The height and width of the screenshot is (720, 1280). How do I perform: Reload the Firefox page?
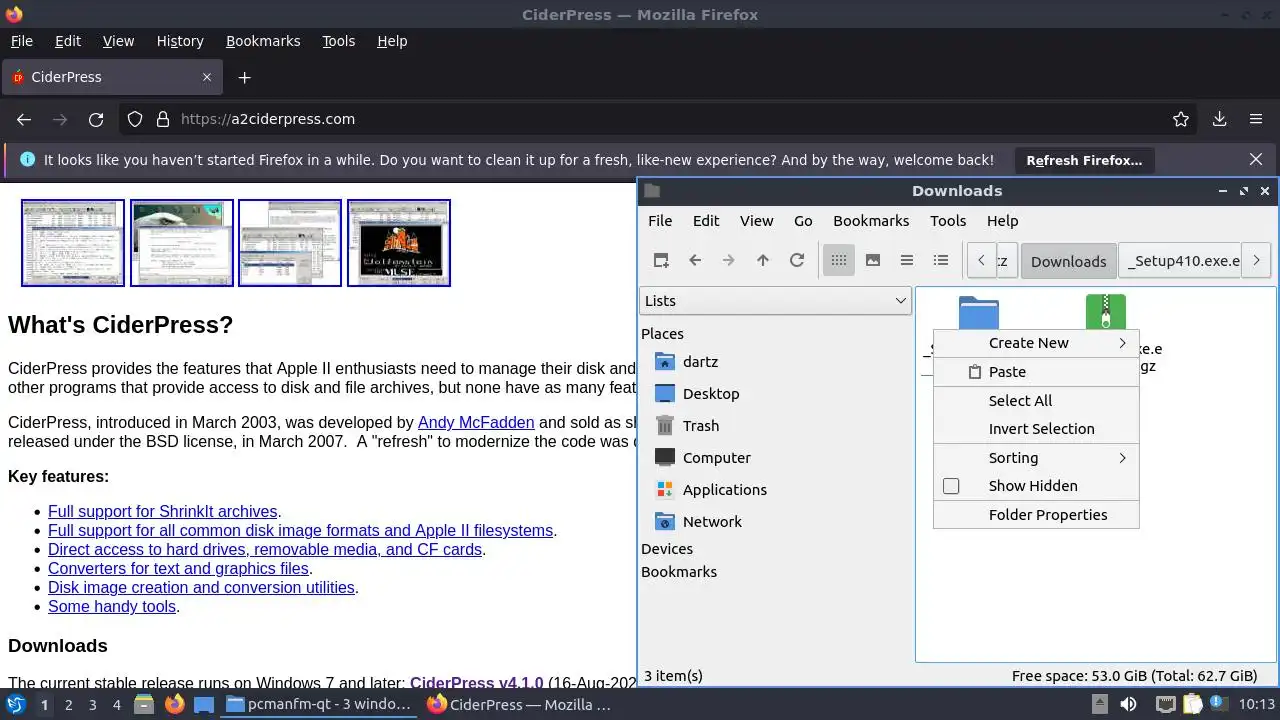coord(96,119)
